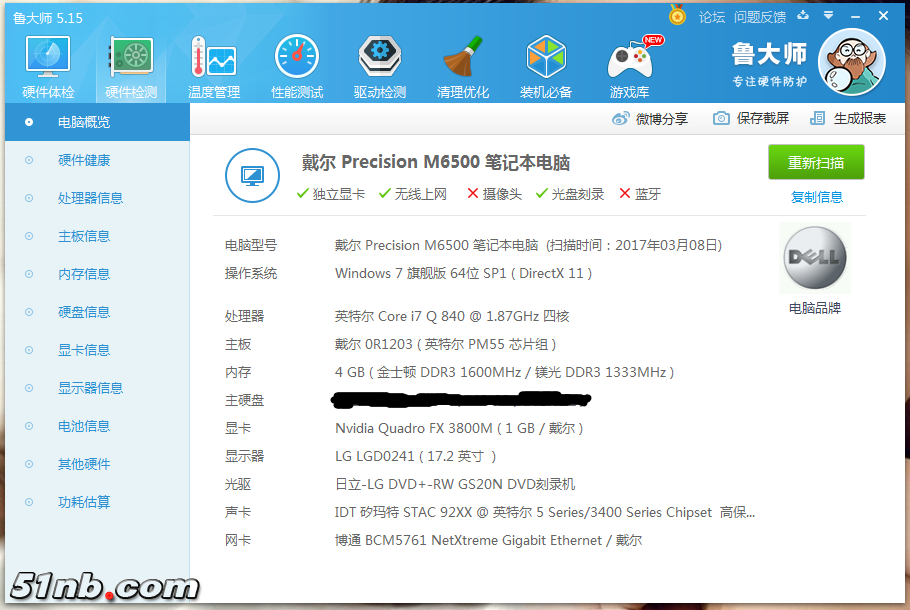This screenshot has height=610, width=910.
Task: Open 驱动检测 driver detection
Action: coord(380,65)
